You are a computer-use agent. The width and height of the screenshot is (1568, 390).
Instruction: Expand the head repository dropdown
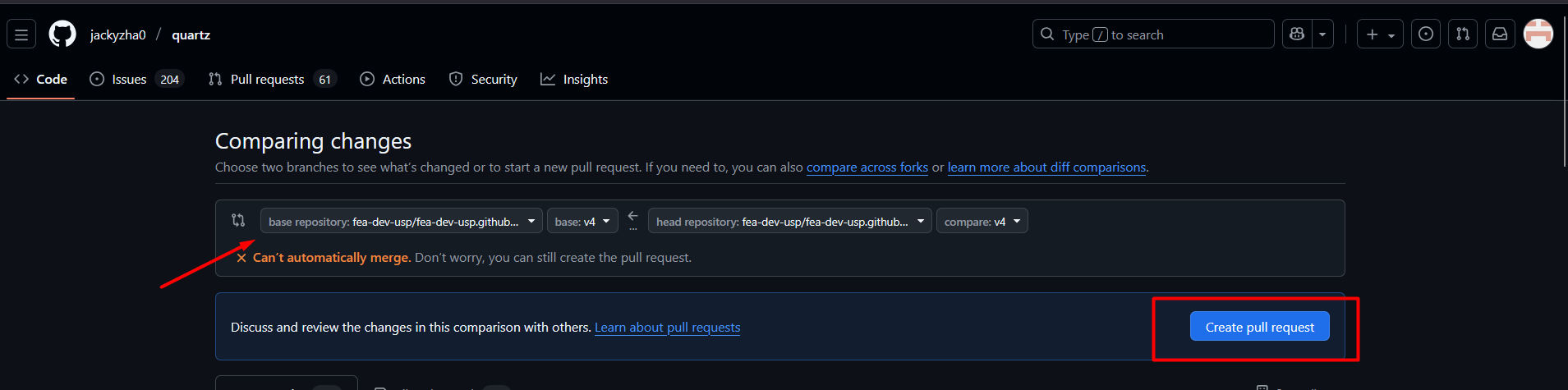[789, 222]
